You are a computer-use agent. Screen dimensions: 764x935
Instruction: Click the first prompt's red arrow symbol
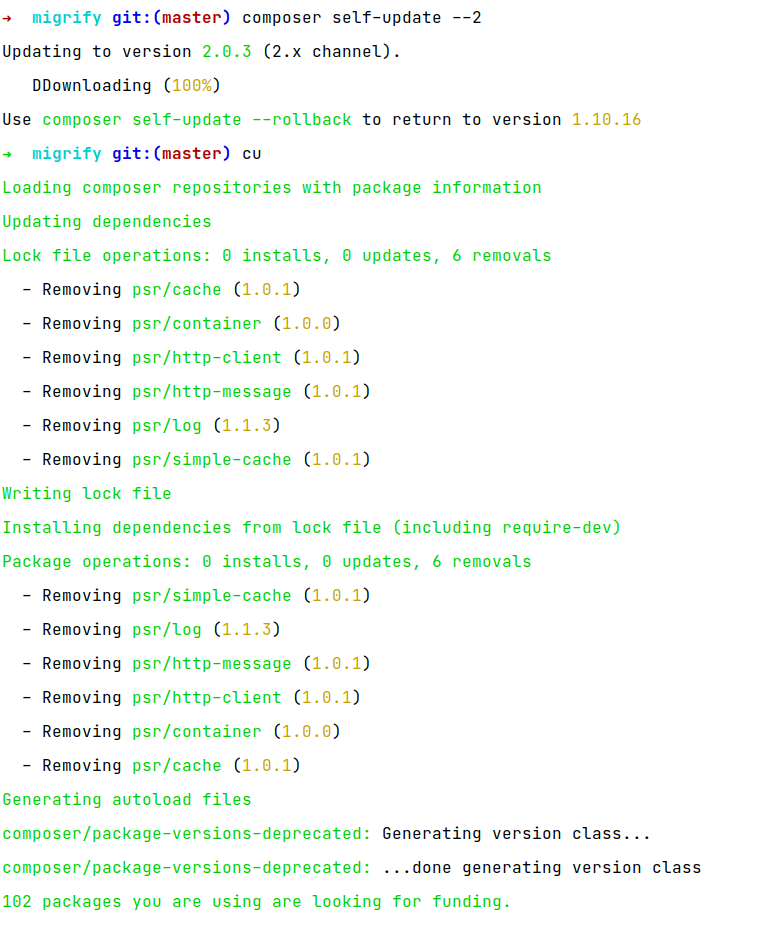point(7,18)
